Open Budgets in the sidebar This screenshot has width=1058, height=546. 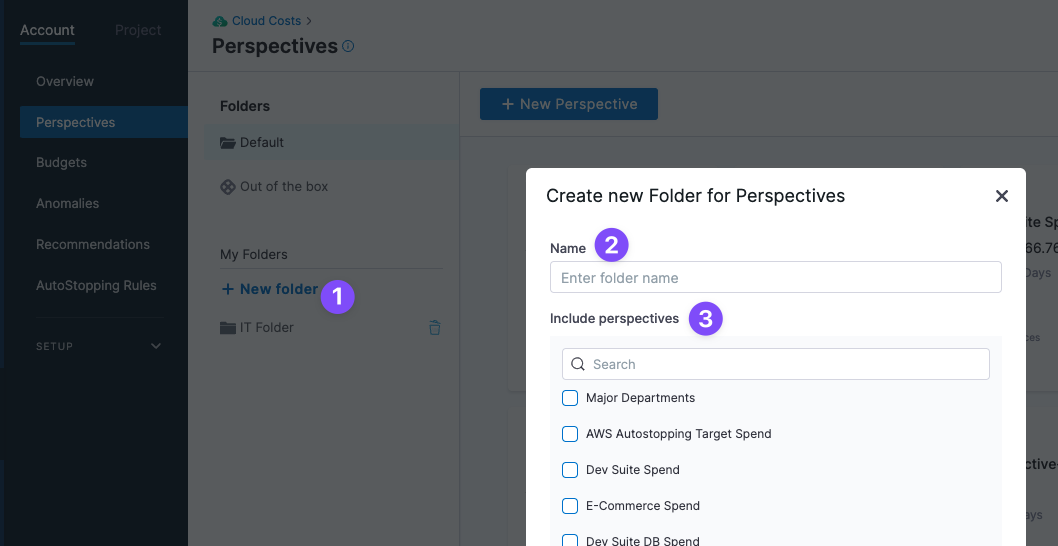tap(61, 163)
